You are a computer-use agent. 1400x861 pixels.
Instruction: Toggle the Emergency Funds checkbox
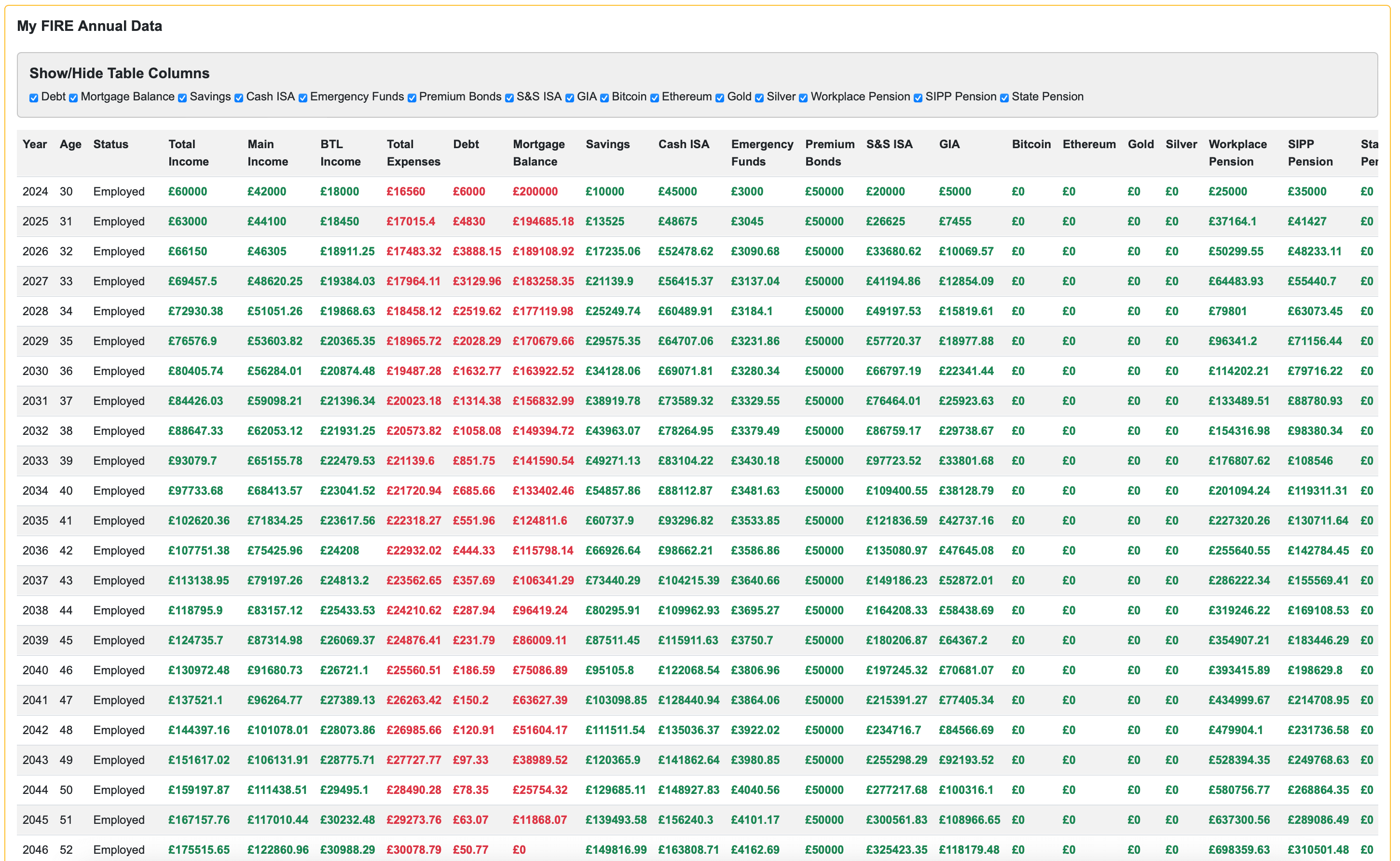coord(303,98)
